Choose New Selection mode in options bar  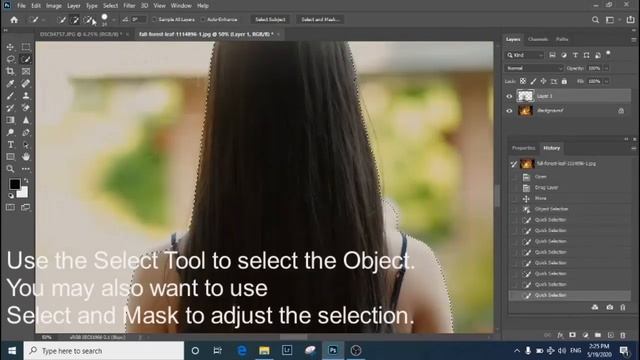coord(61,20)
